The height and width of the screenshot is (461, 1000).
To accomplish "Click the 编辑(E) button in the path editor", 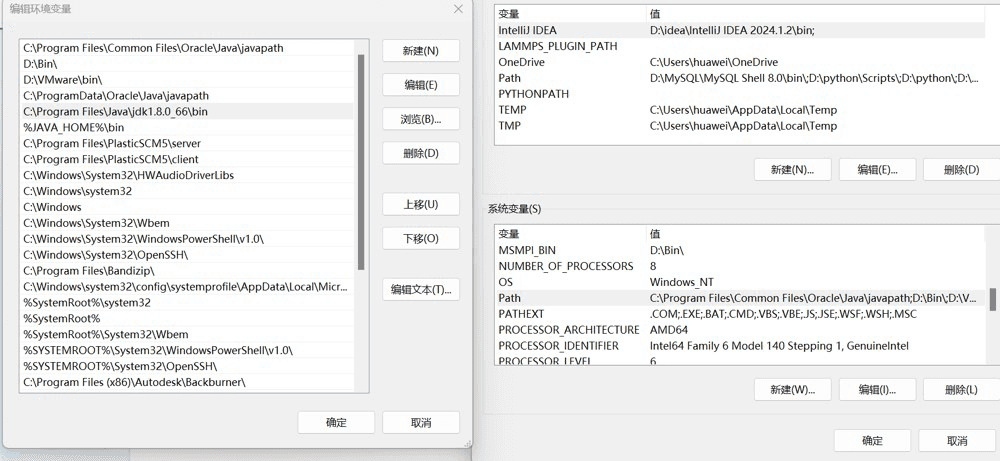I will click(x=421, y=85).
